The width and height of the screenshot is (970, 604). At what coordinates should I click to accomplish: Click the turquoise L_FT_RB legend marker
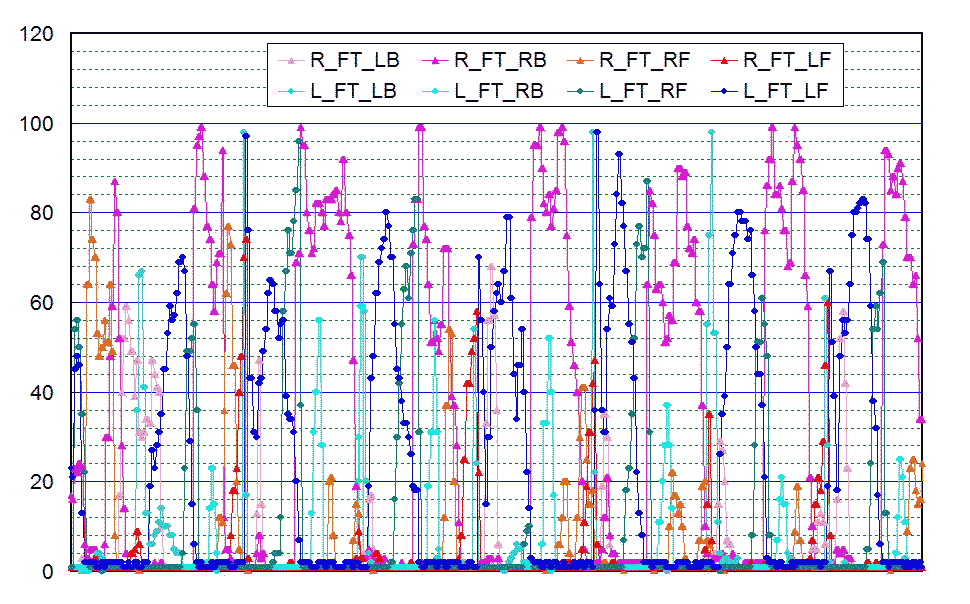pos(436,92)
